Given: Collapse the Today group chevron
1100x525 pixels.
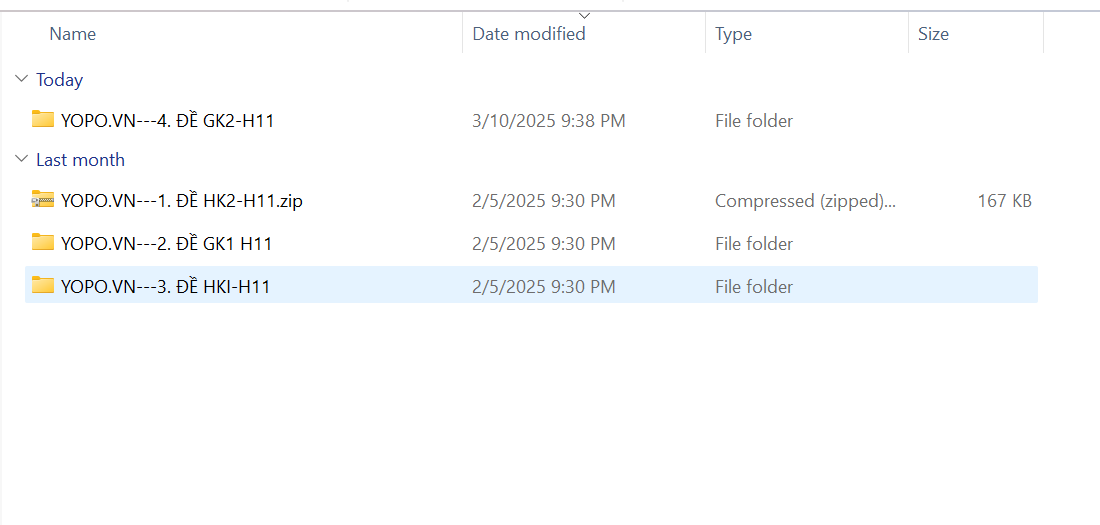Looking at the screenshot, I should pyautogui.click(x=21, y=80).
